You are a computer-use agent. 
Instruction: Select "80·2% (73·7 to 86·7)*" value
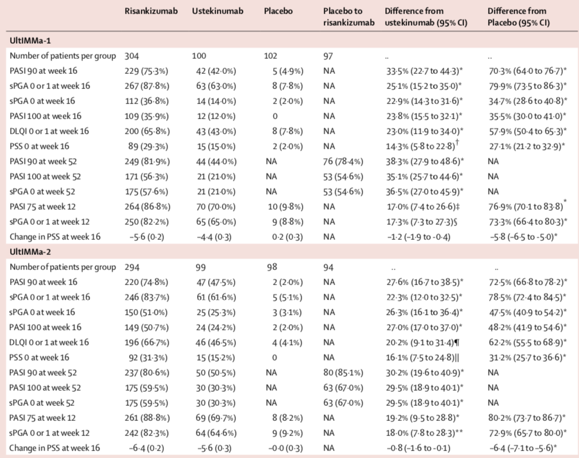pyautogui.click(x=527, y=418)
